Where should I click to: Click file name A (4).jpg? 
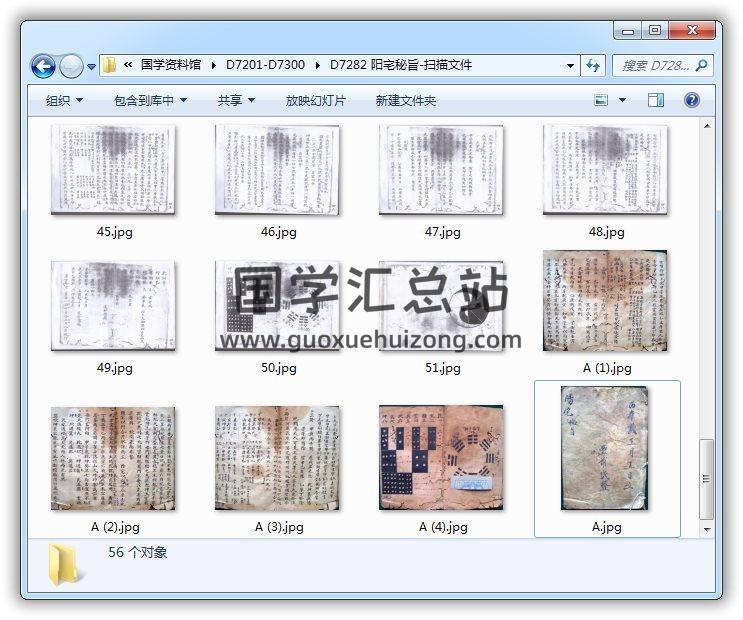click(443, 527)
